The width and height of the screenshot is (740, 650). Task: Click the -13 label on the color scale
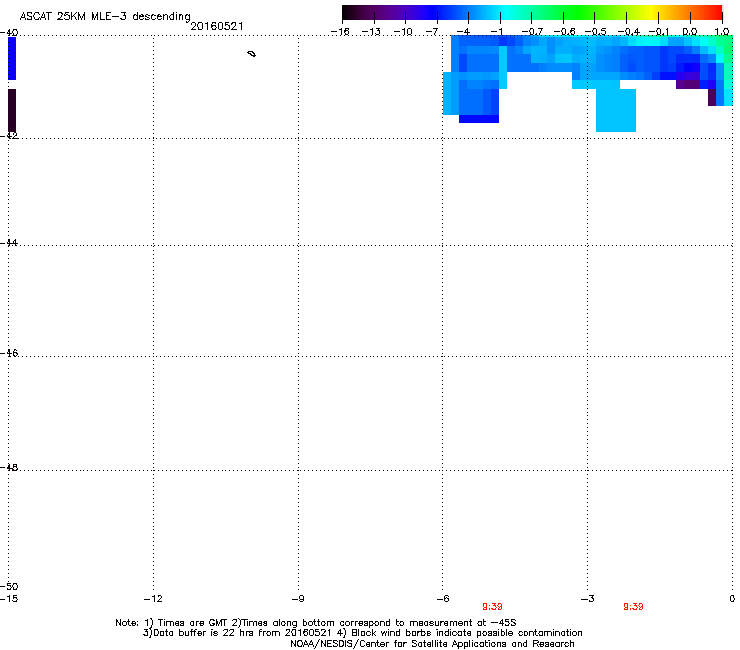(x=371, y=32)
